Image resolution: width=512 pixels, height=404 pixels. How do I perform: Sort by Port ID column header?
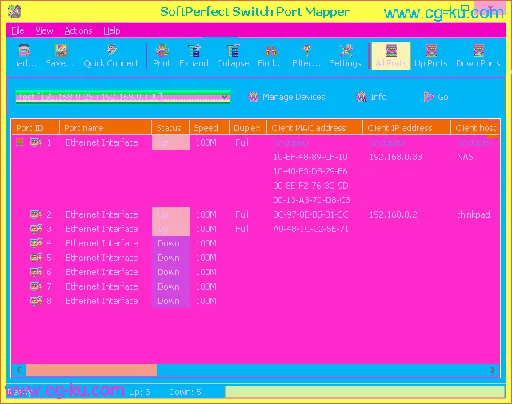point(35,128)
